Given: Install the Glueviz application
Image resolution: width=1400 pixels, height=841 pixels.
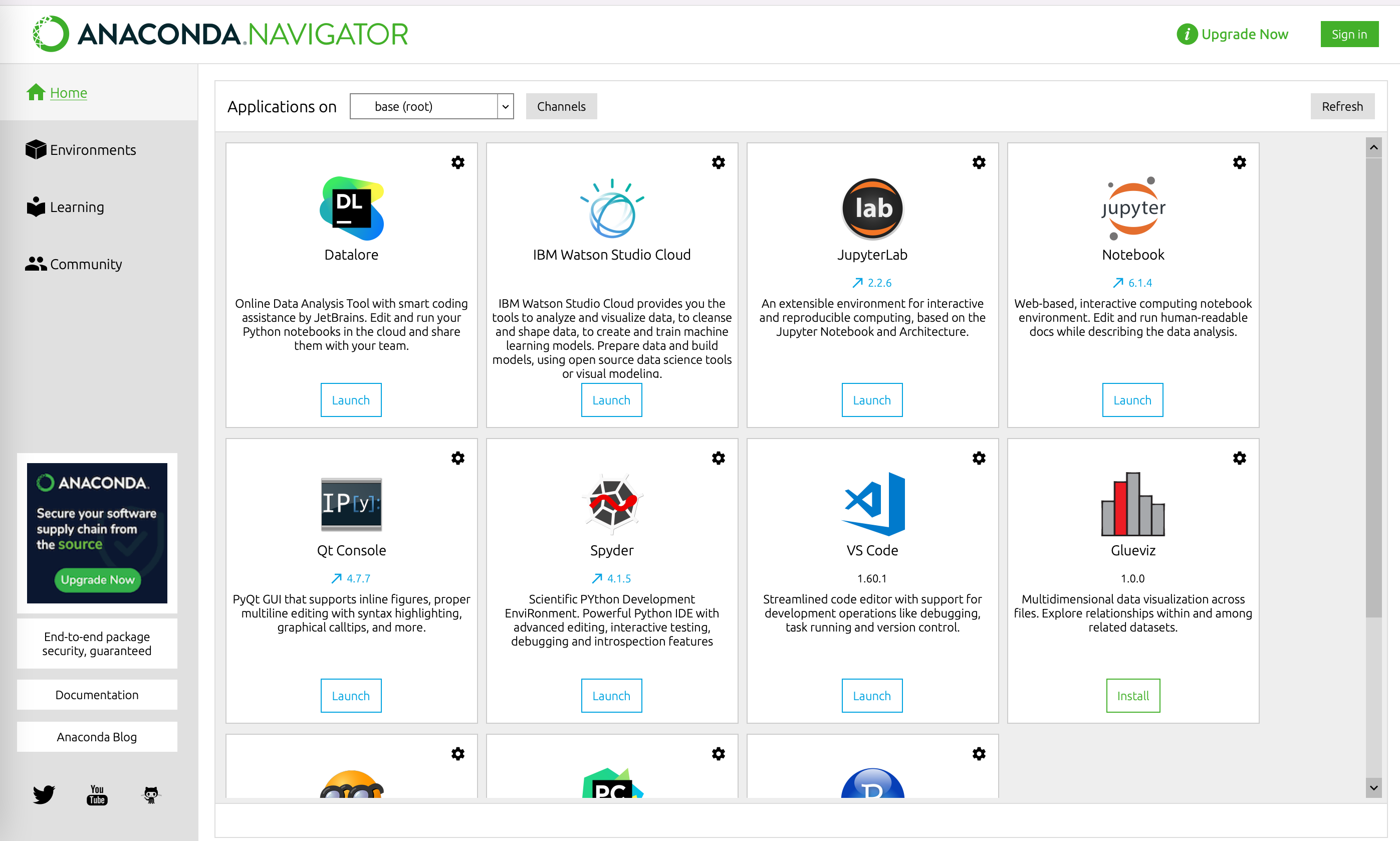Looking at the screenshot, I should click(x=1132, y=695).
